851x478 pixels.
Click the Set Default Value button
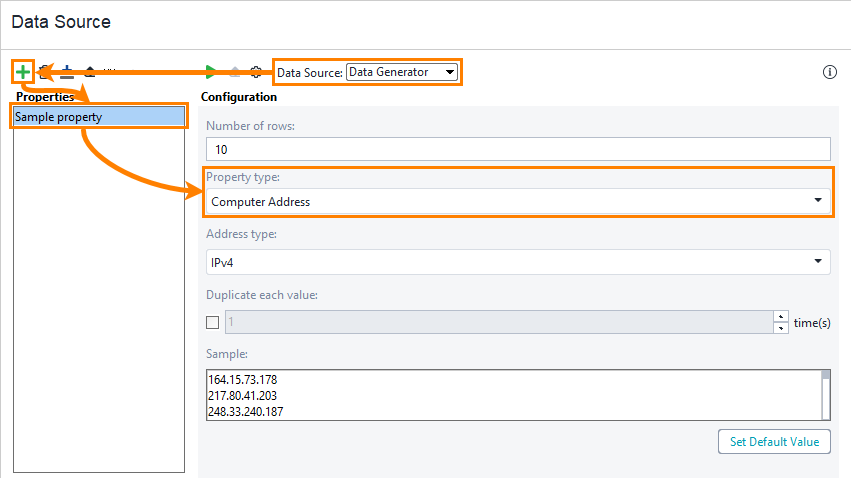tap(774, 442)
